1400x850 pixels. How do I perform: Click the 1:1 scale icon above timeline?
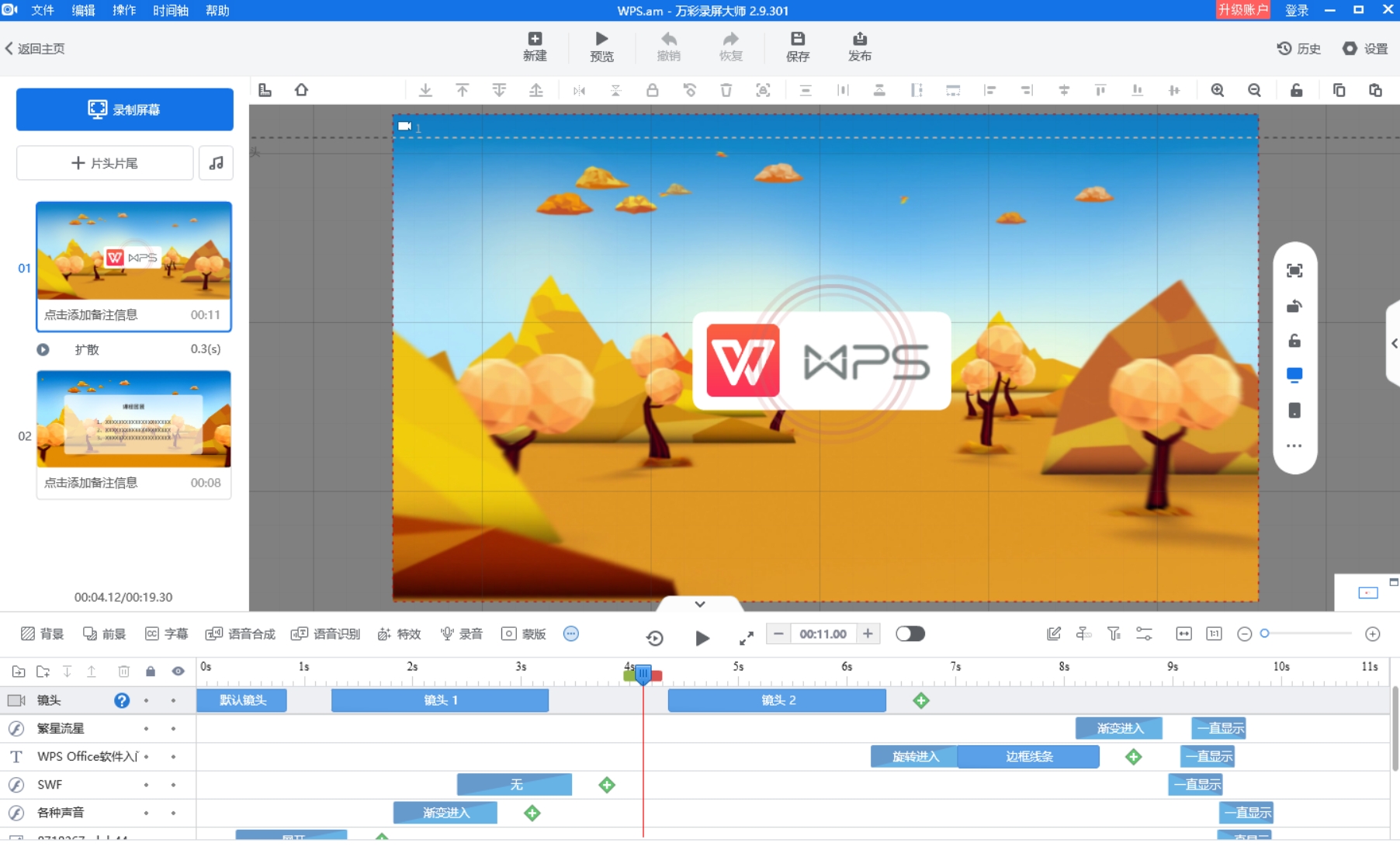(x=1214, y=634)
